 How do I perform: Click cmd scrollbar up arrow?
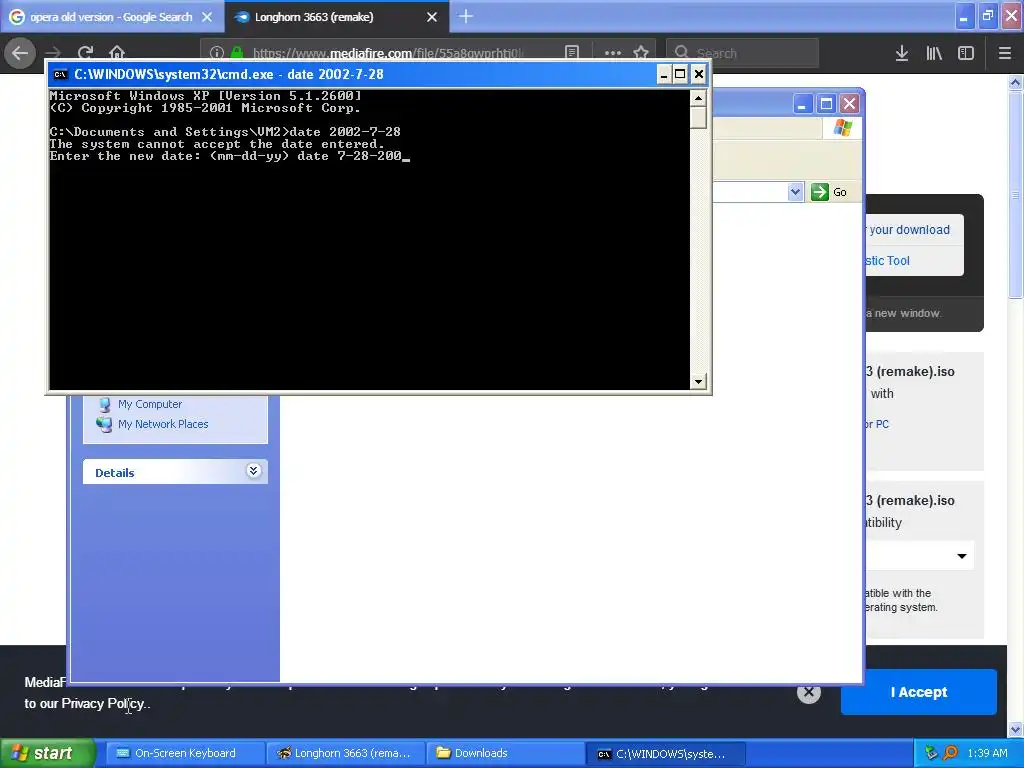tap(698, 98)
